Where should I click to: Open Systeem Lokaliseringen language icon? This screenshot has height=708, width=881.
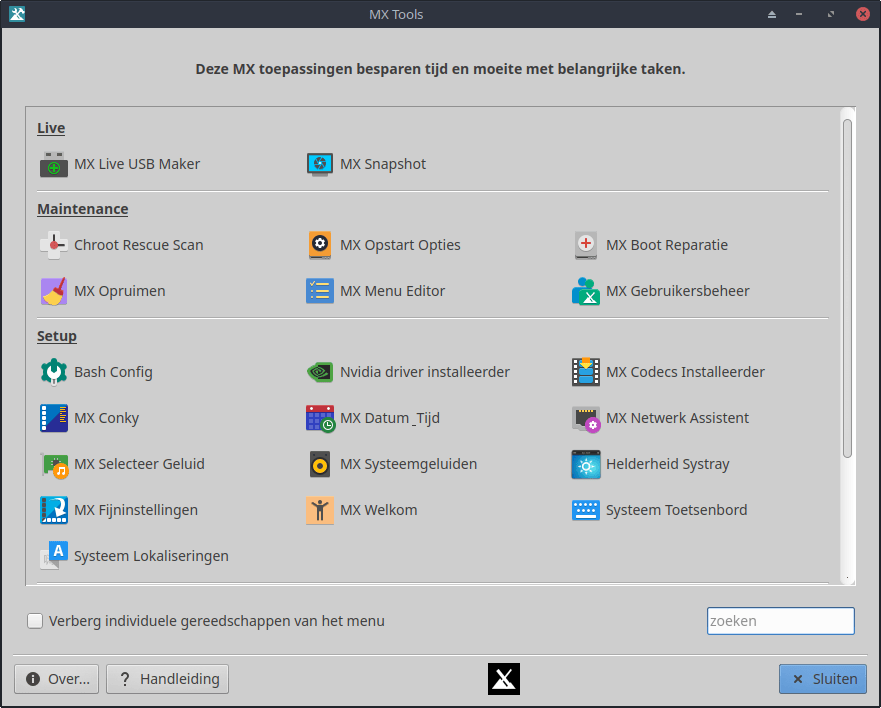54,556
